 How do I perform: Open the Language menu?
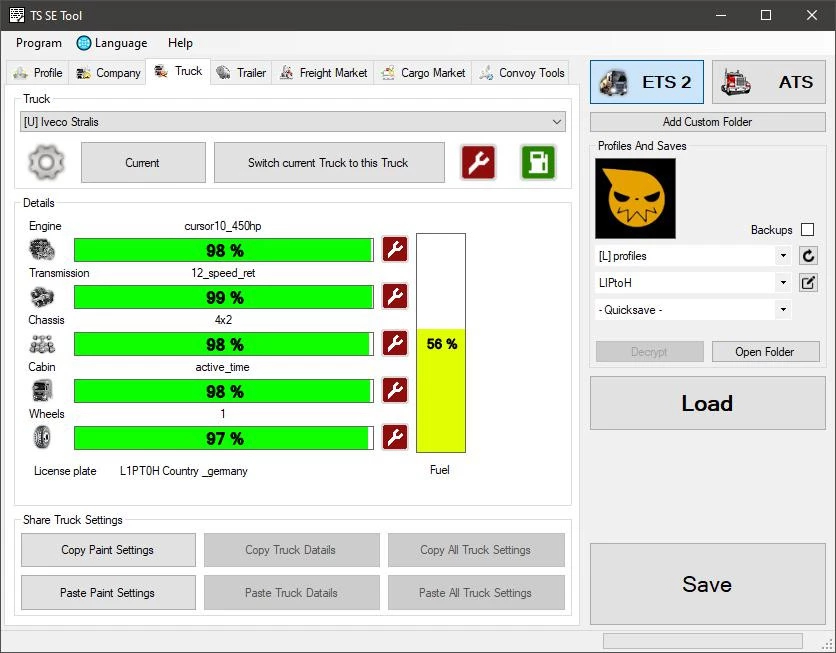(x=112, y=43)
